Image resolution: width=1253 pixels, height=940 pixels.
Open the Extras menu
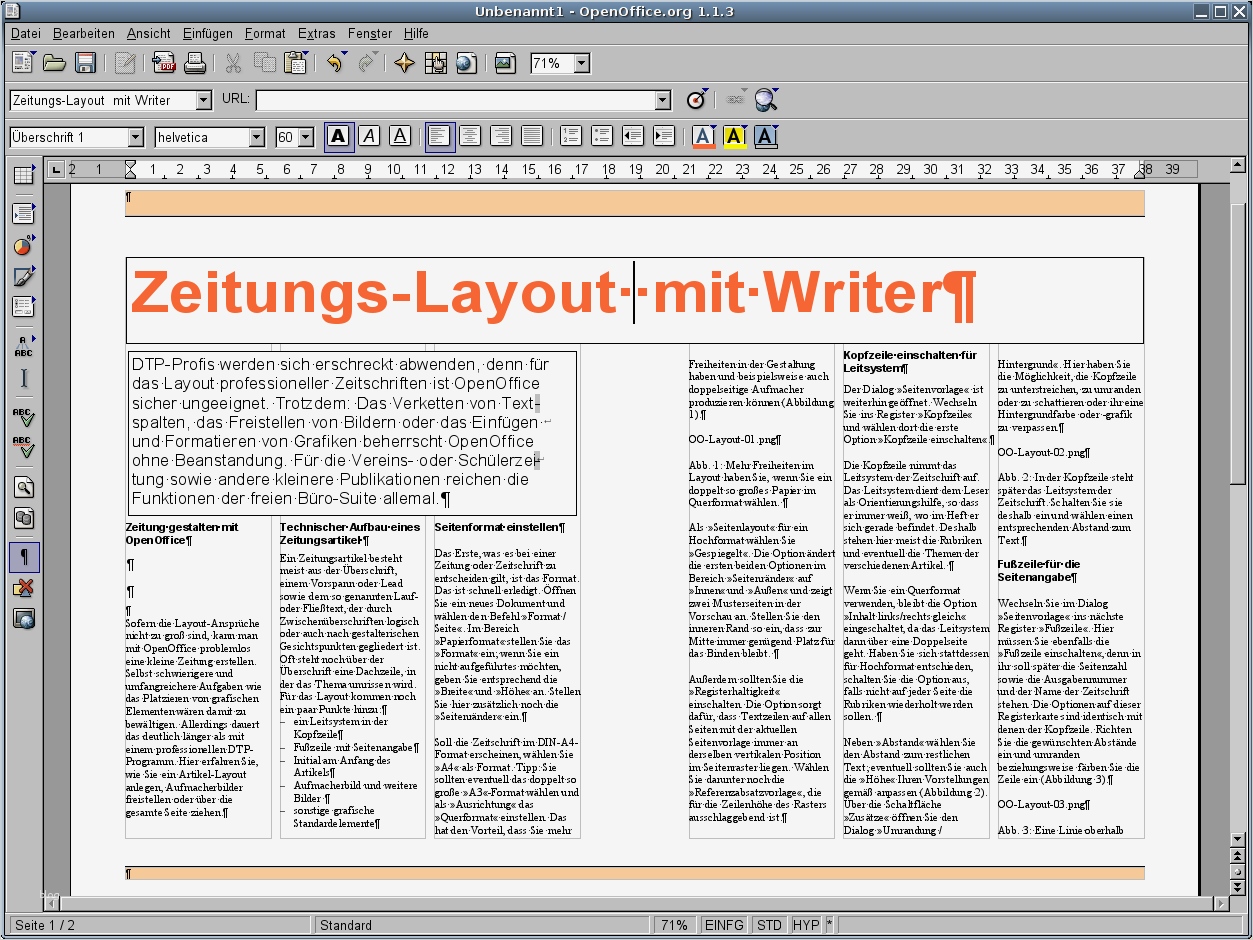[316, 33]
